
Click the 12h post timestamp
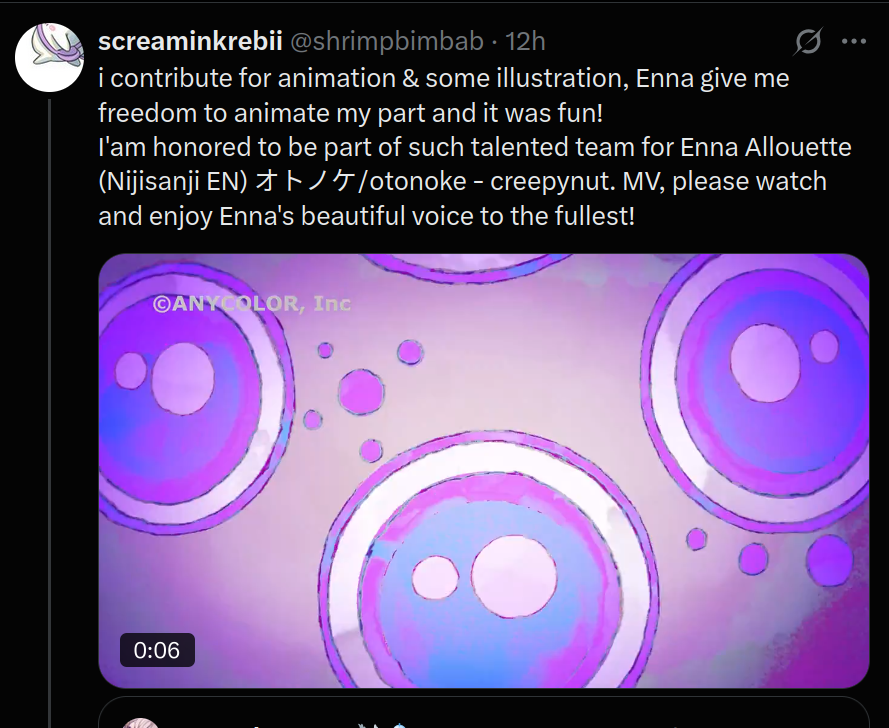tap(526, 41)
